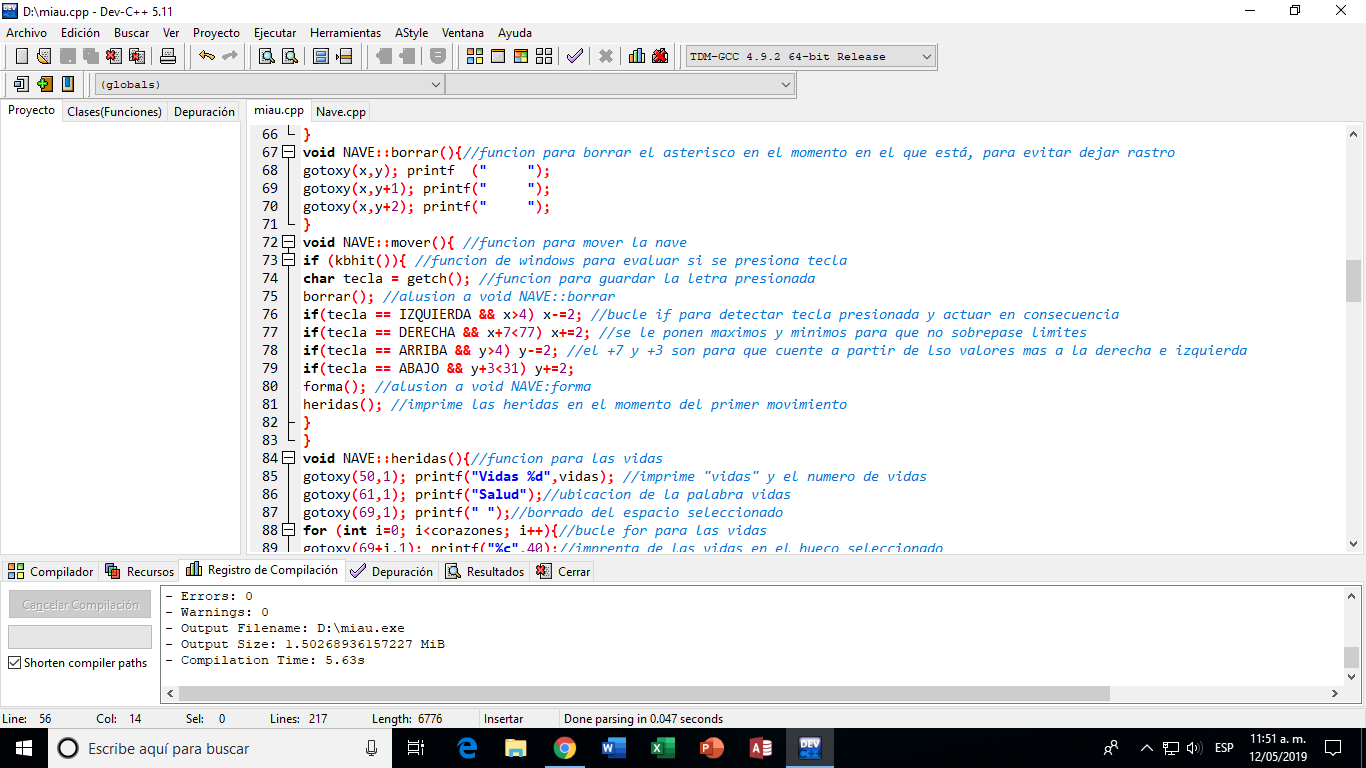
Task: Click the Find magnifier icon
Action: coord(267,56)
